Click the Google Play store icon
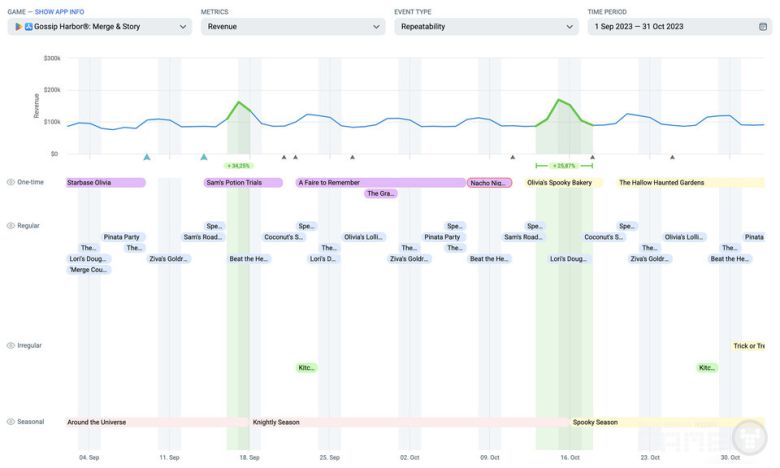Viewport: 780px width, 468px height. point(18,27)
